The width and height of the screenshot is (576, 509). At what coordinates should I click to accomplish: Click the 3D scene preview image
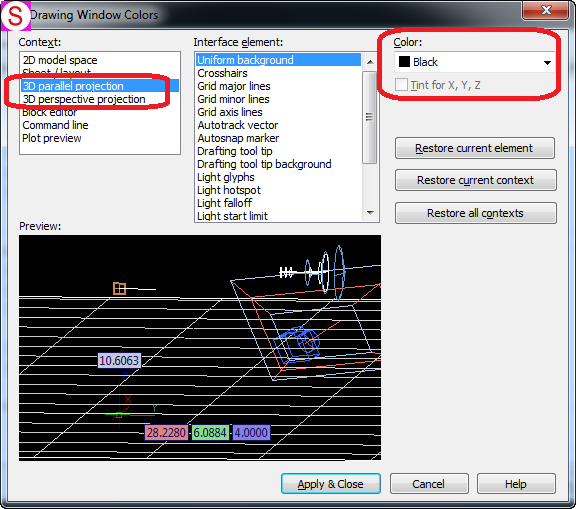tap(200, 348)
